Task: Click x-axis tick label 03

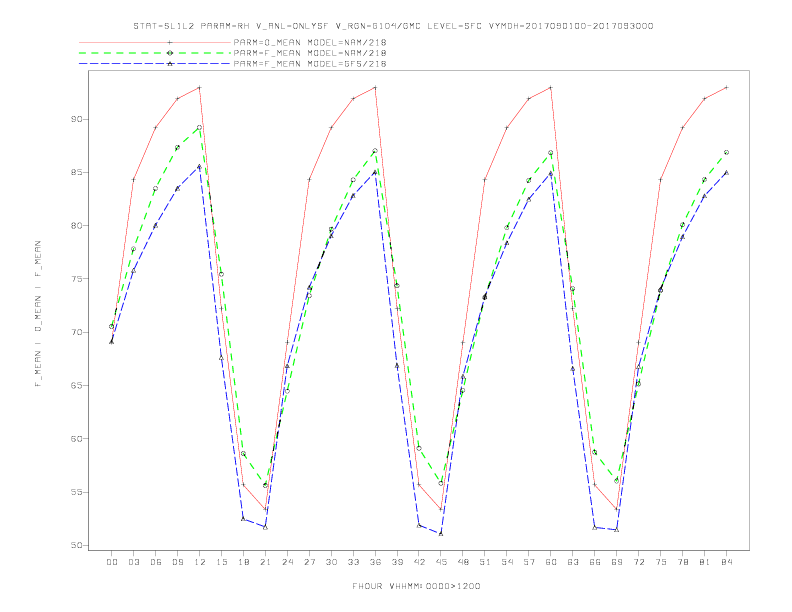Action: pos(133,562)
